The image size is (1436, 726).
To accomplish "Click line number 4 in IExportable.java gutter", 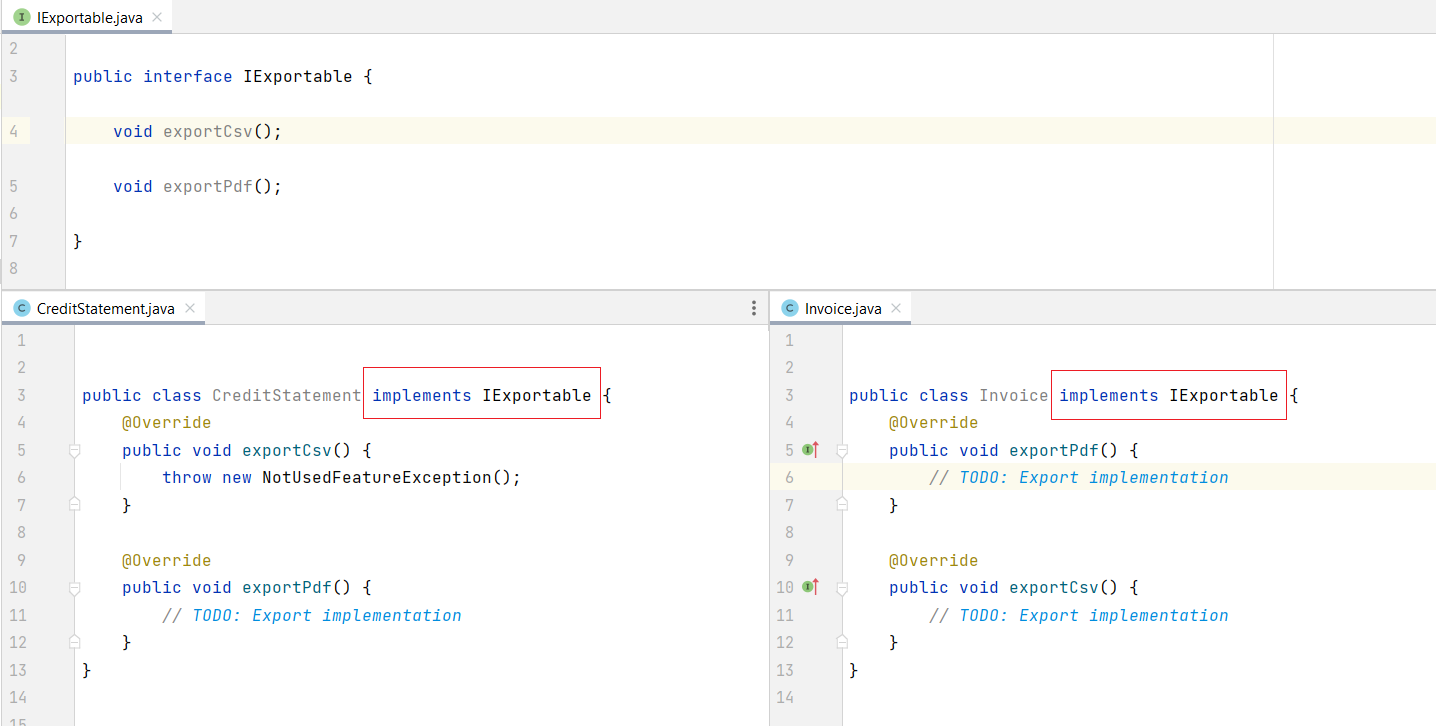I will 13,131.
